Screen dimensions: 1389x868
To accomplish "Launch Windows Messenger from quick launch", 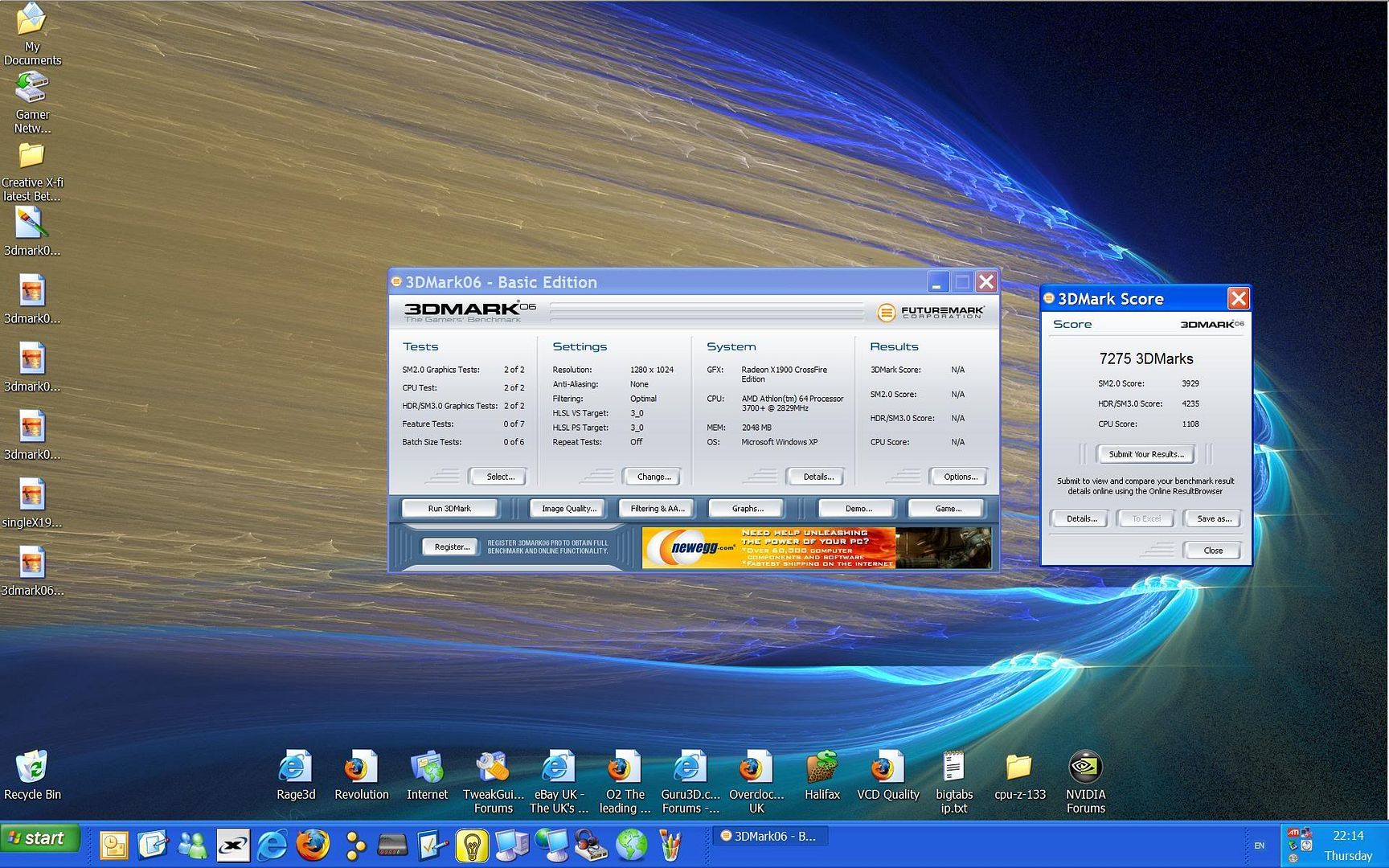I will [x=193, y=845].
